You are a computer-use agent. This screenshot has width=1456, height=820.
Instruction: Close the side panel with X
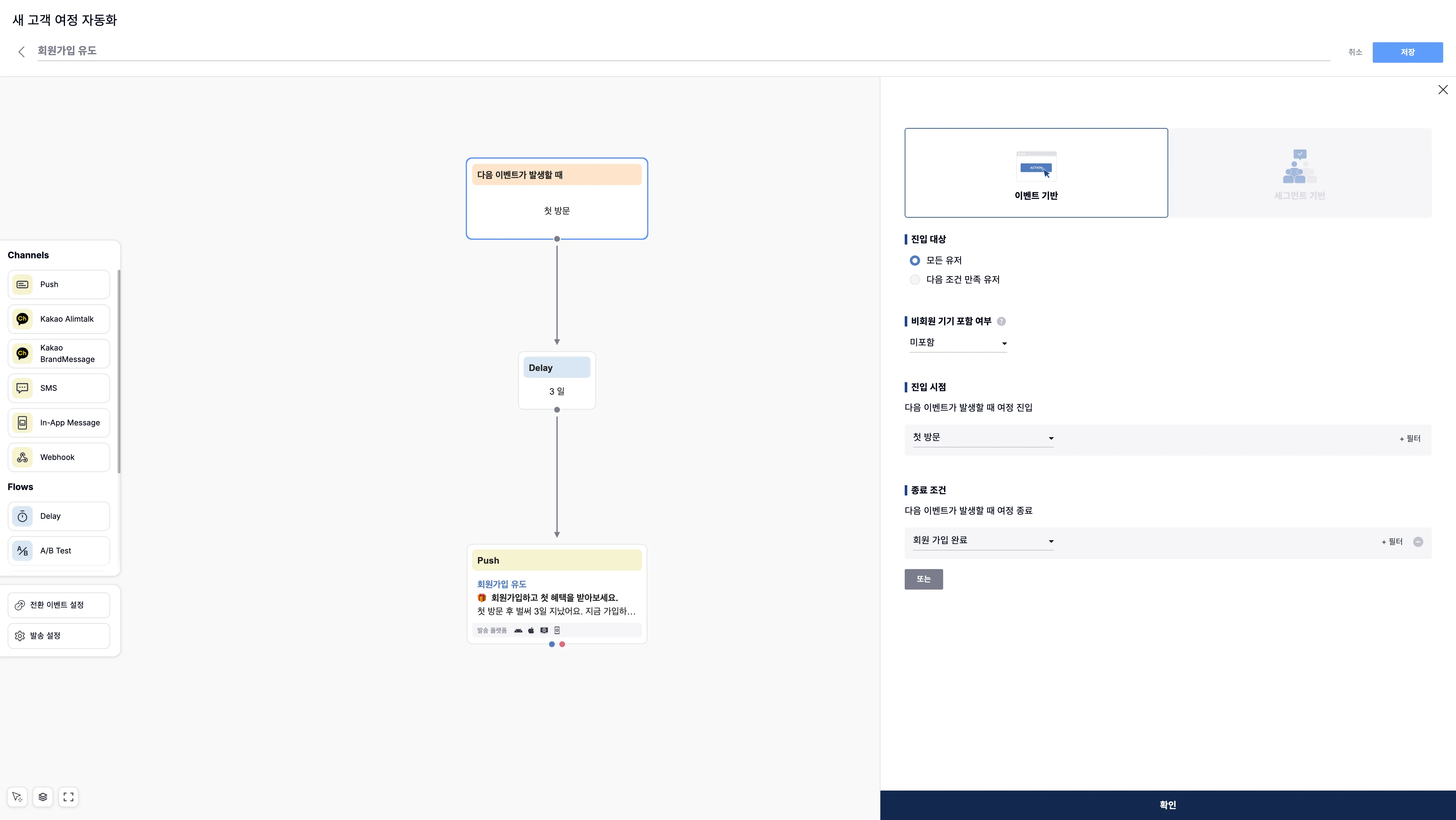(x=1443, y=90)
